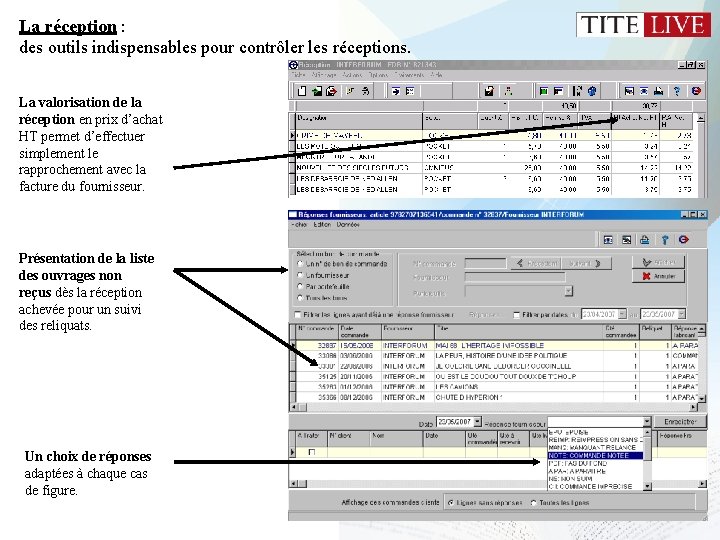Click the clipboard checkmark icon in Réception toolbar

[489, 91]
